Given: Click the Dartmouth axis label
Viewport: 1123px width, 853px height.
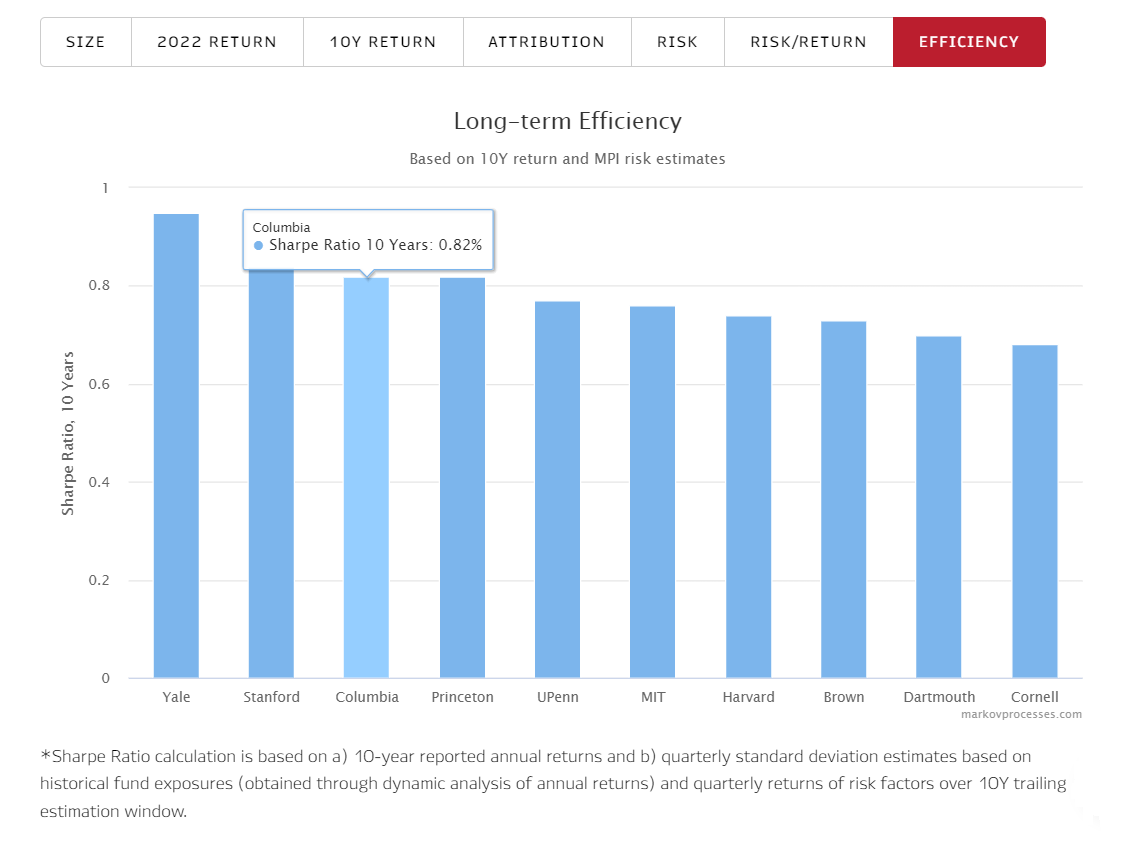Looking at the screenshot, I should 939,697.
